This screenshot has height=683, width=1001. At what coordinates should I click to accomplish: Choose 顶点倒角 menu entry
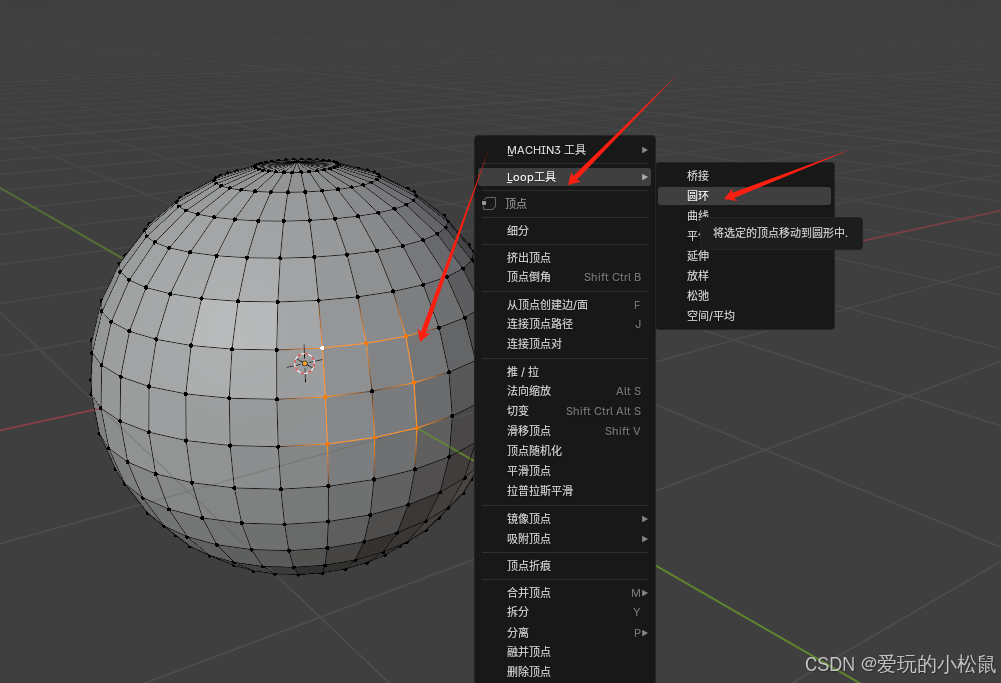point(564,277)
